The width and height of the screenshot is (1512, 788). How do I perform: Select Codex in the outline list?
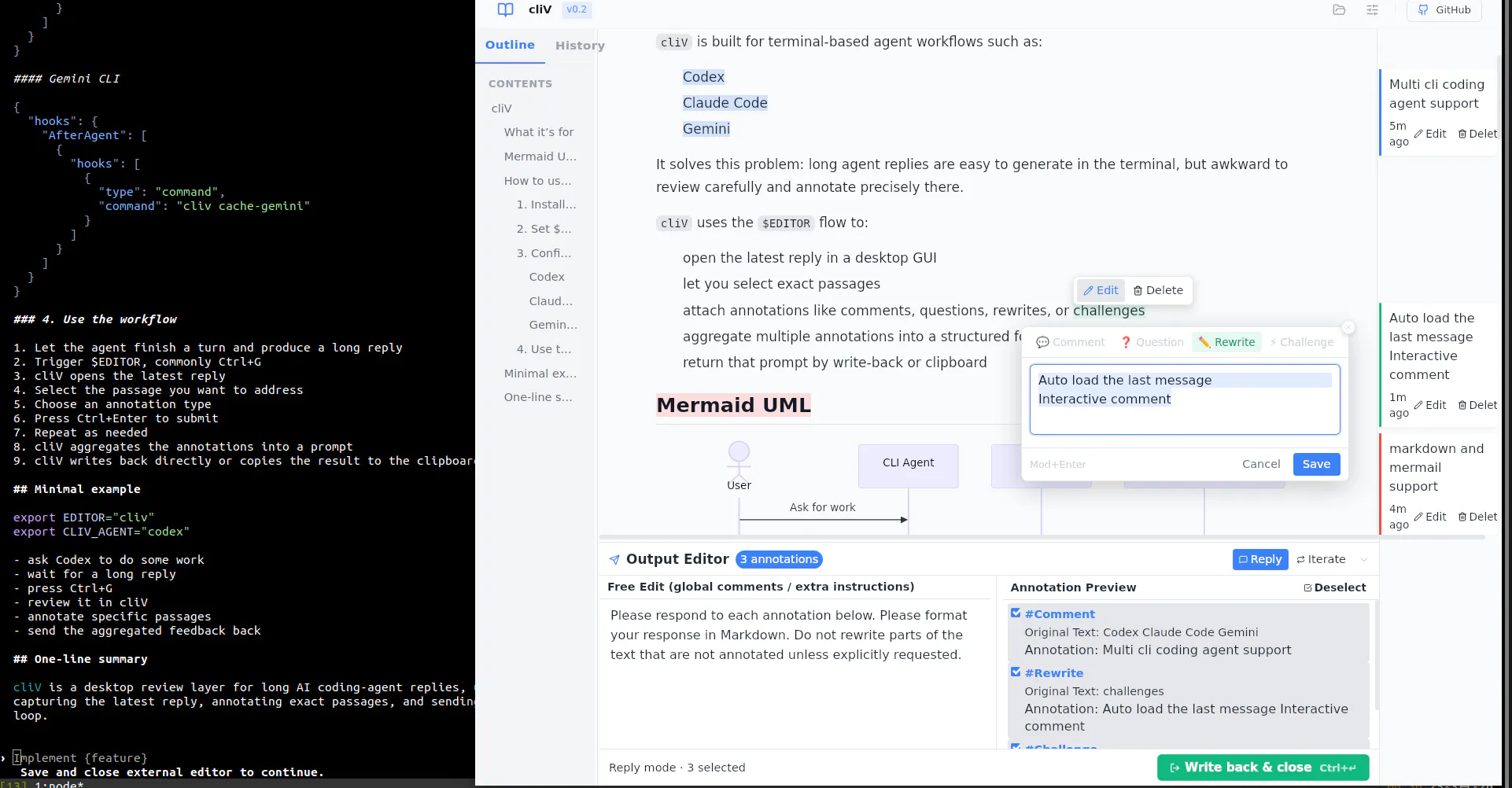pos(547,277)
